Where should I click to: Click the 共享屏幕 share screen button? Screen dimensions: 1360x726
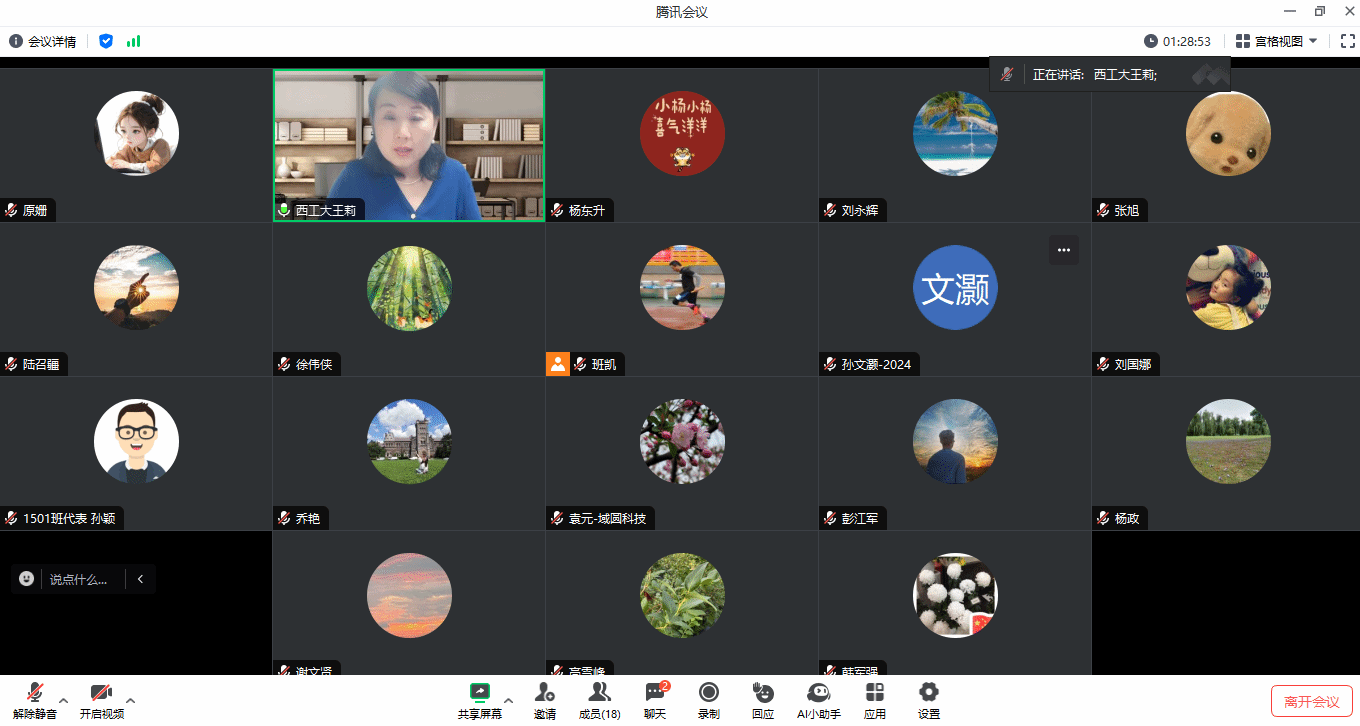point(480,700)
